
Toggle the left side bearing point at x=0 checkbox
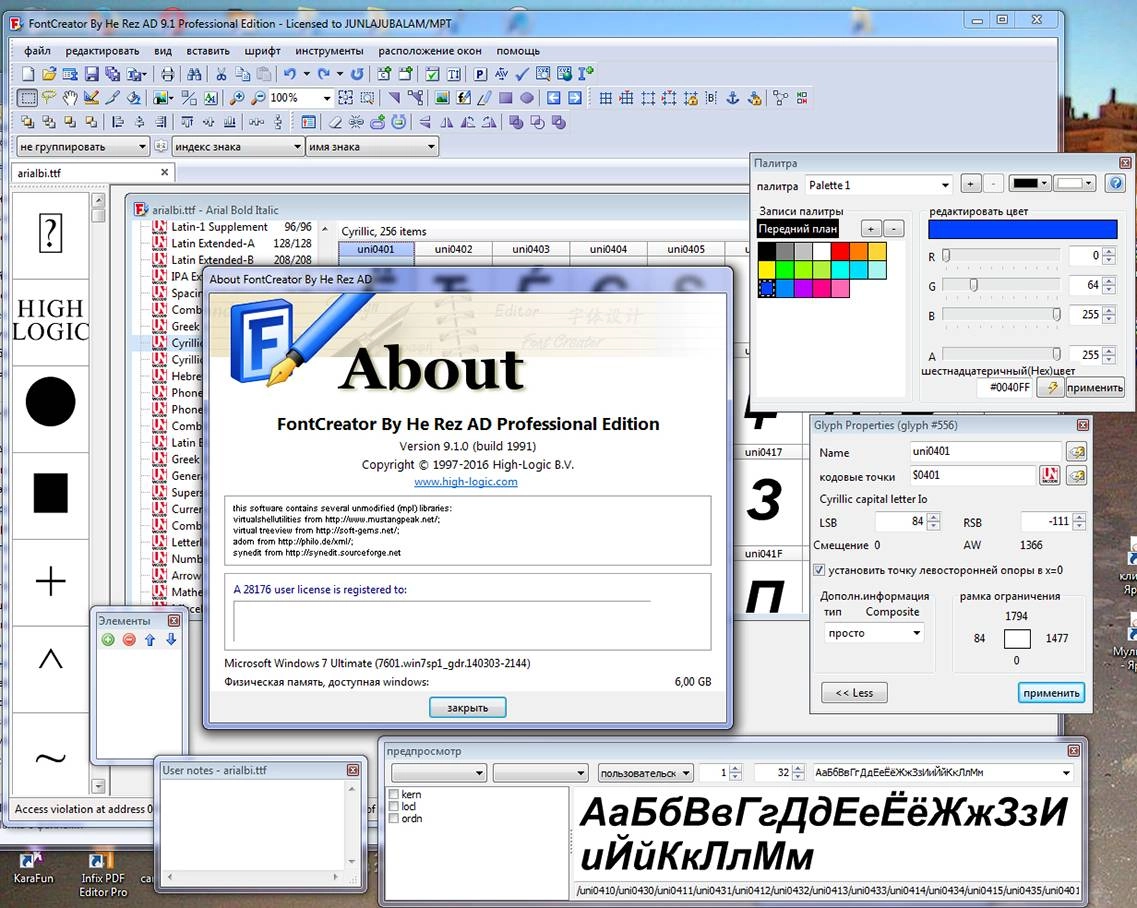tap(819, 570)
